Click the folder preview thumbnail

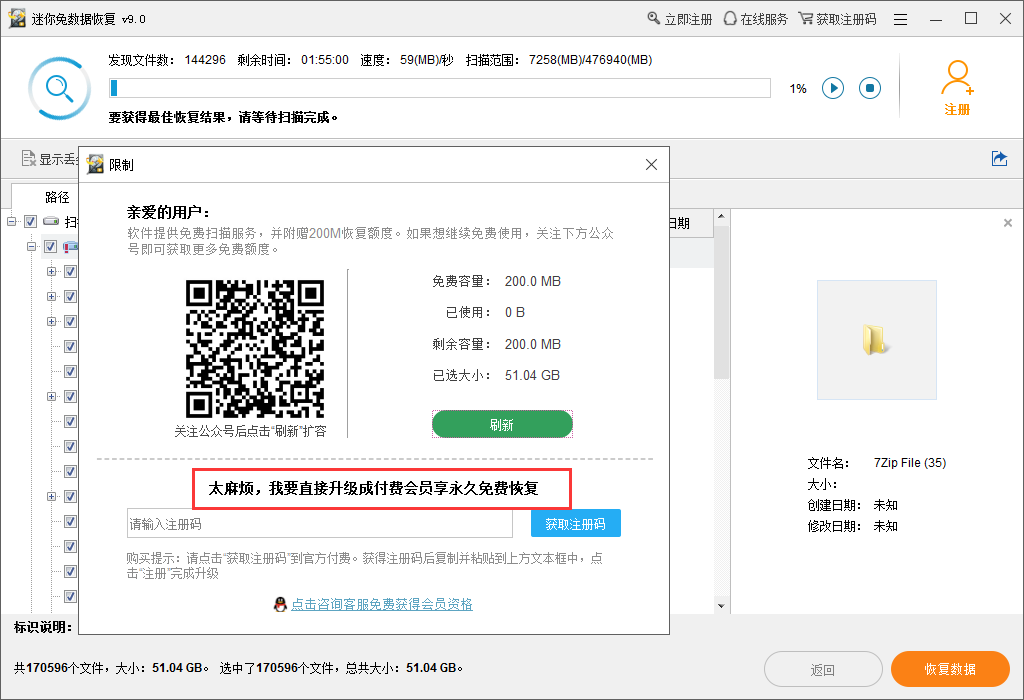pyautogui.click(x=876, y=340)
